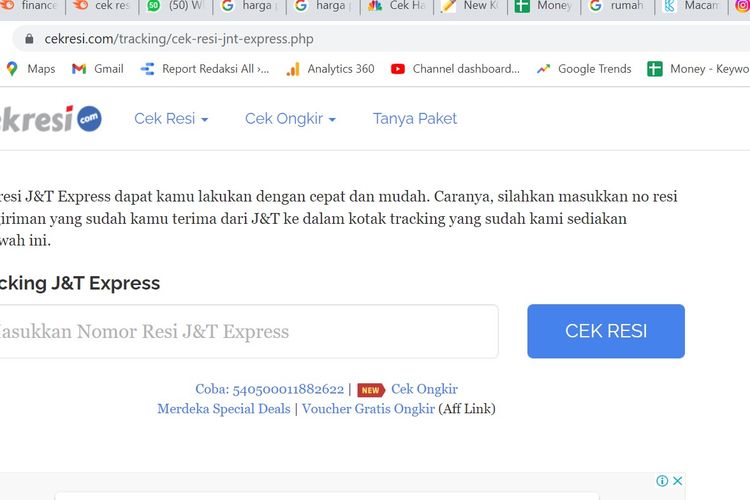
Task: Open the Voucher Gratis Ongkir link
Action: (368, 408)
